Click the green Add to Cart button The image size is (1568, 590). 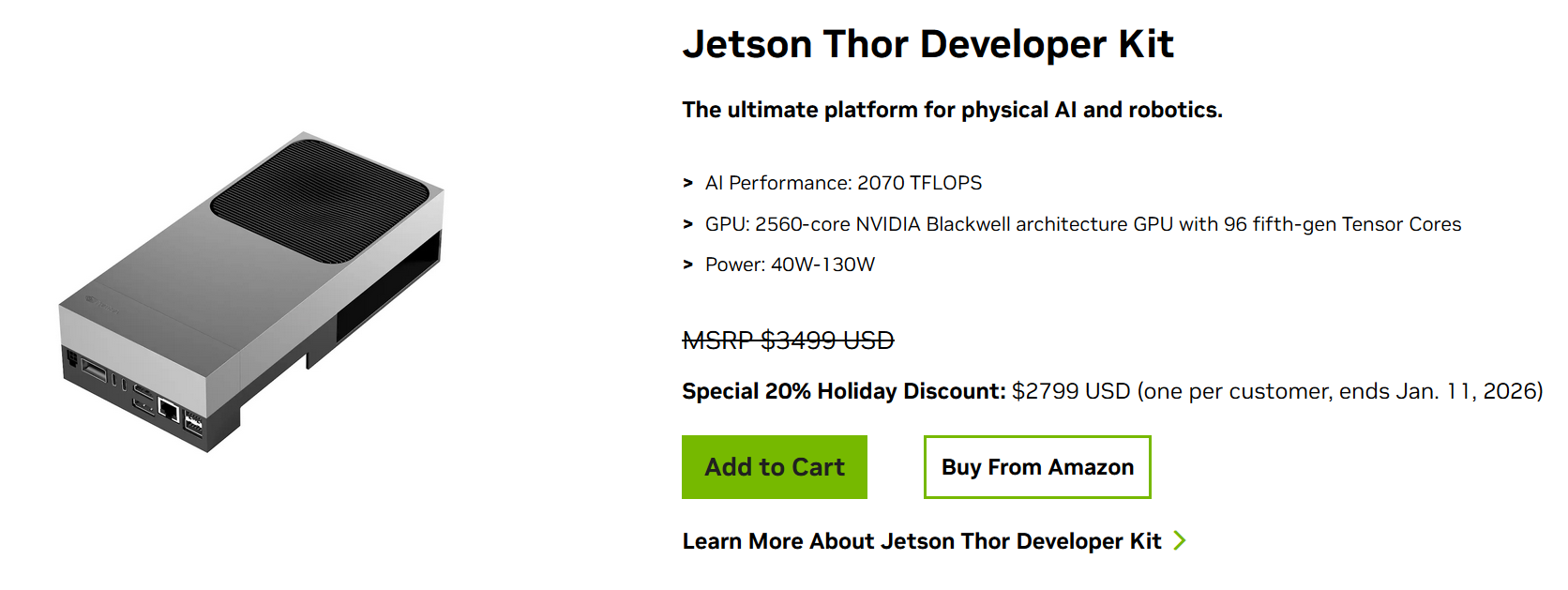coord(774,467)
